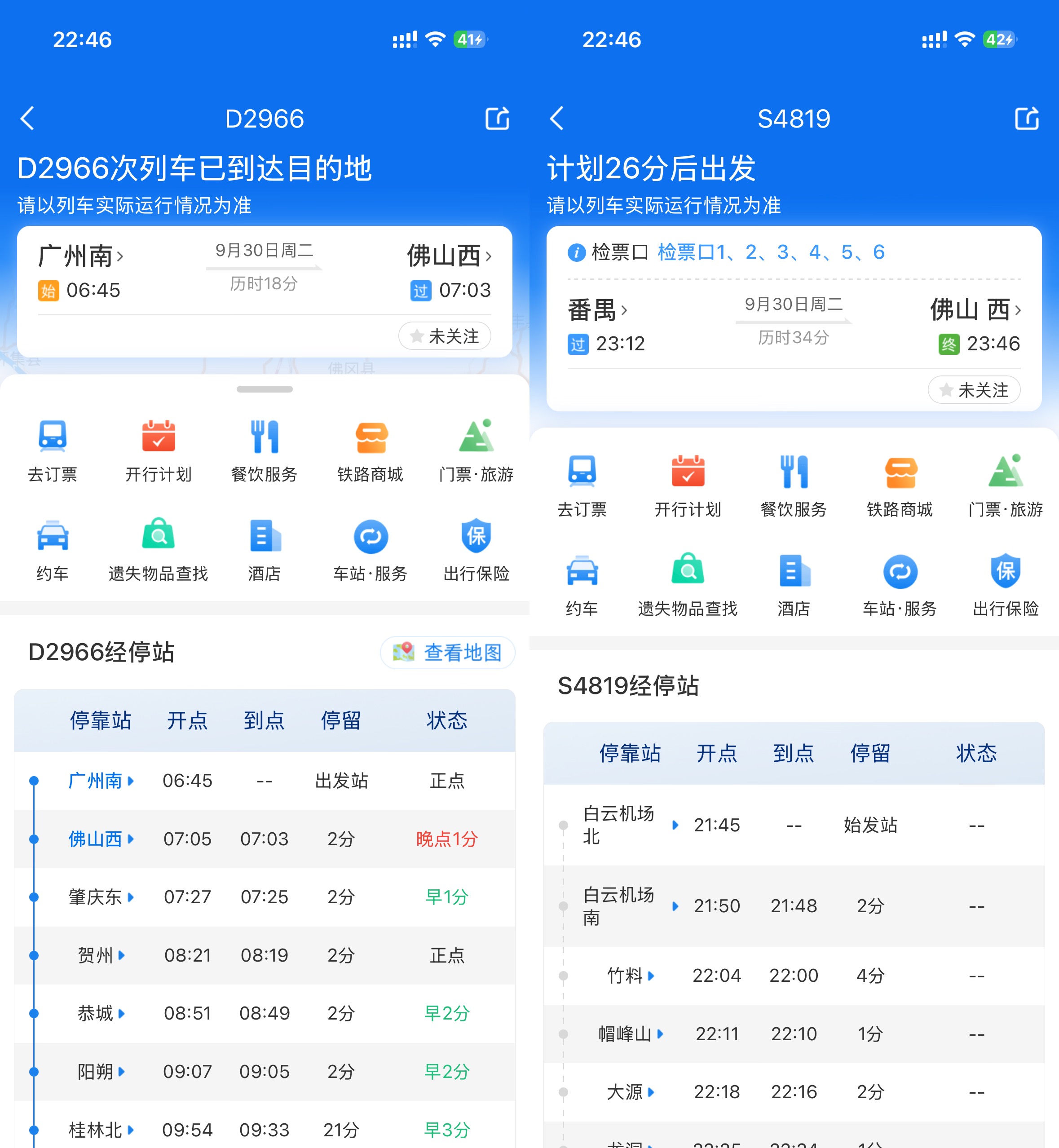Open 餐饮服务 icon in left panel
1059x1148 pixels.
pos(264,437)
